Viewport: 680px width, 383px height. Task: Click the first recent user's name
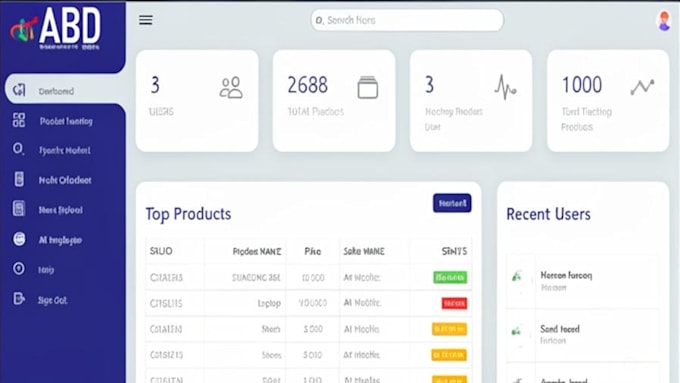click(x=566, y=275)
